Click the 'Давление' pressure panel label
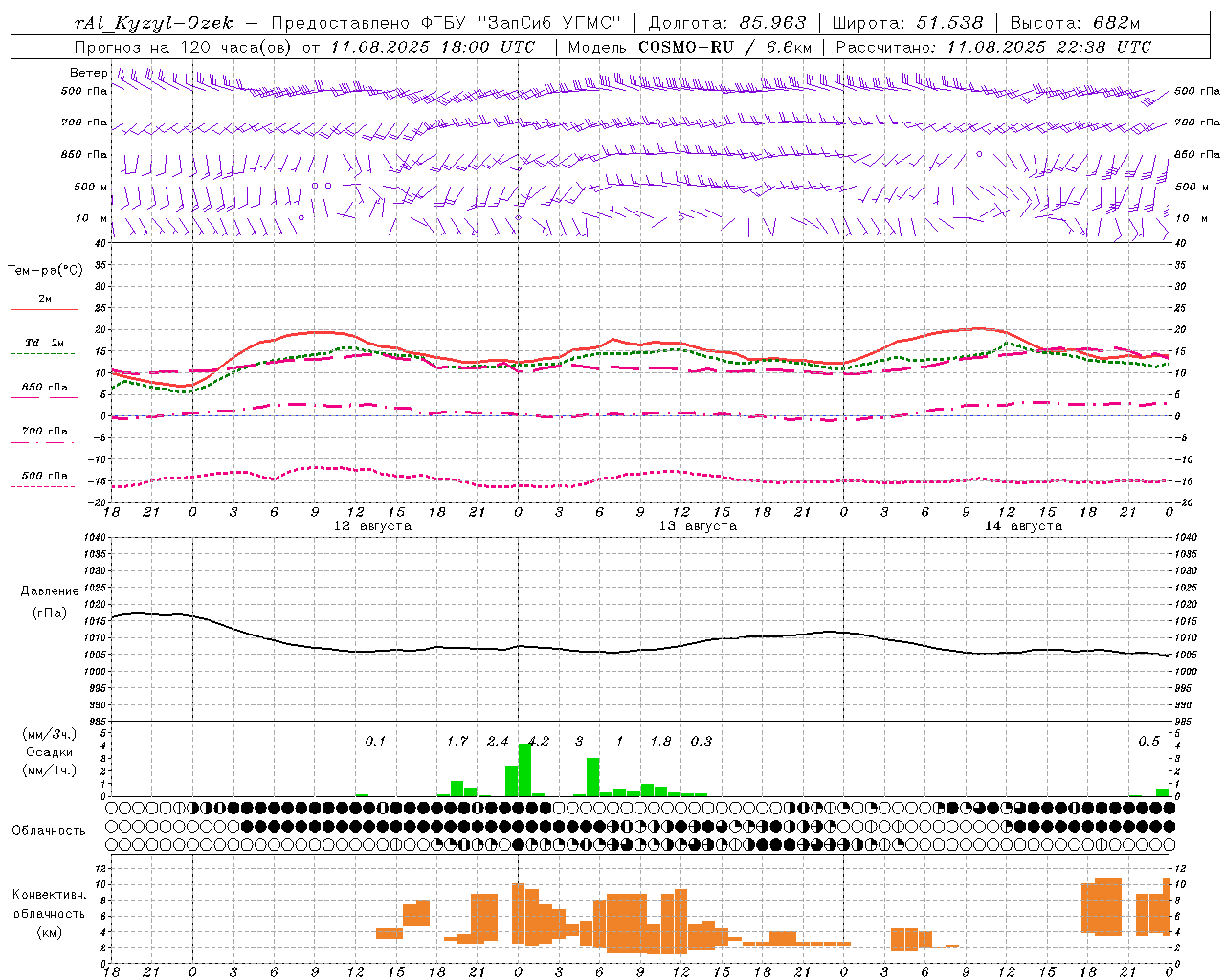This screenshot has height=980, width=1225. [x=50, y=591]
